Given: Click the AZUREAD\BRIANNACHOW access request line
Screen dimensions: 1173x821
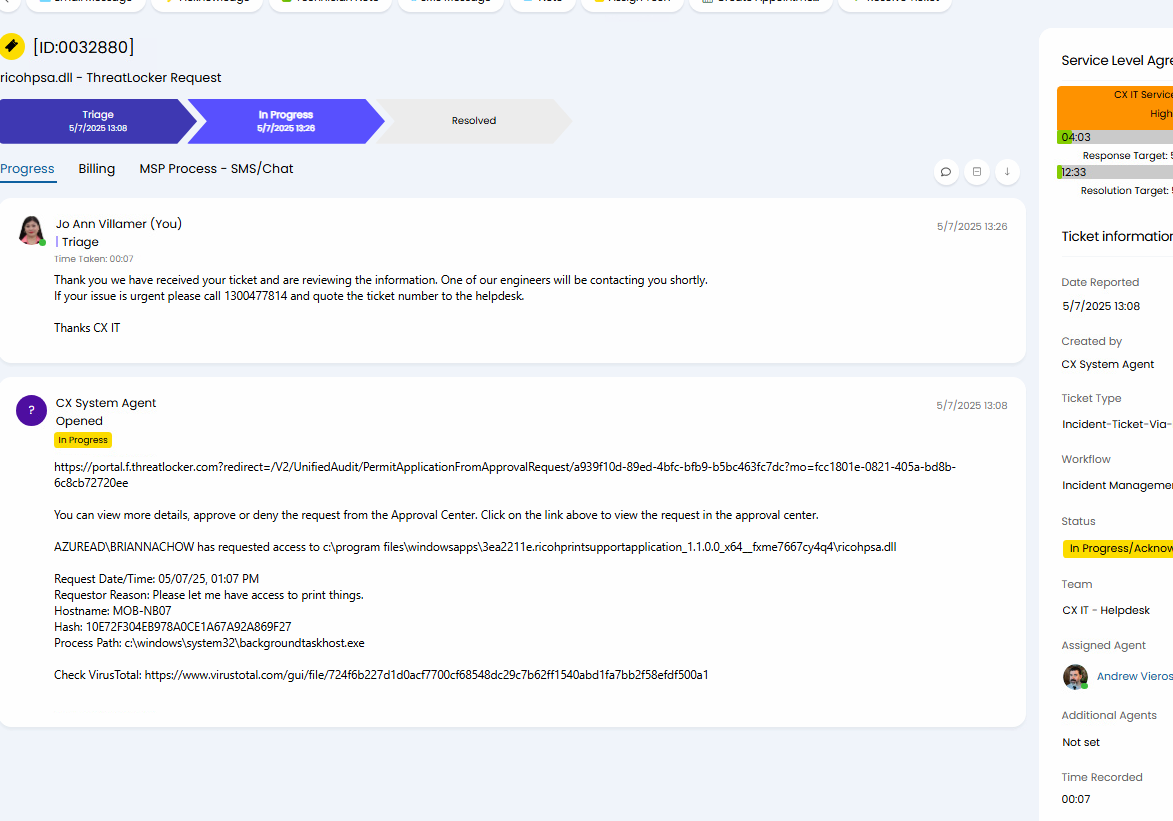Looking at the screenshot, I should tap(475, 547).
